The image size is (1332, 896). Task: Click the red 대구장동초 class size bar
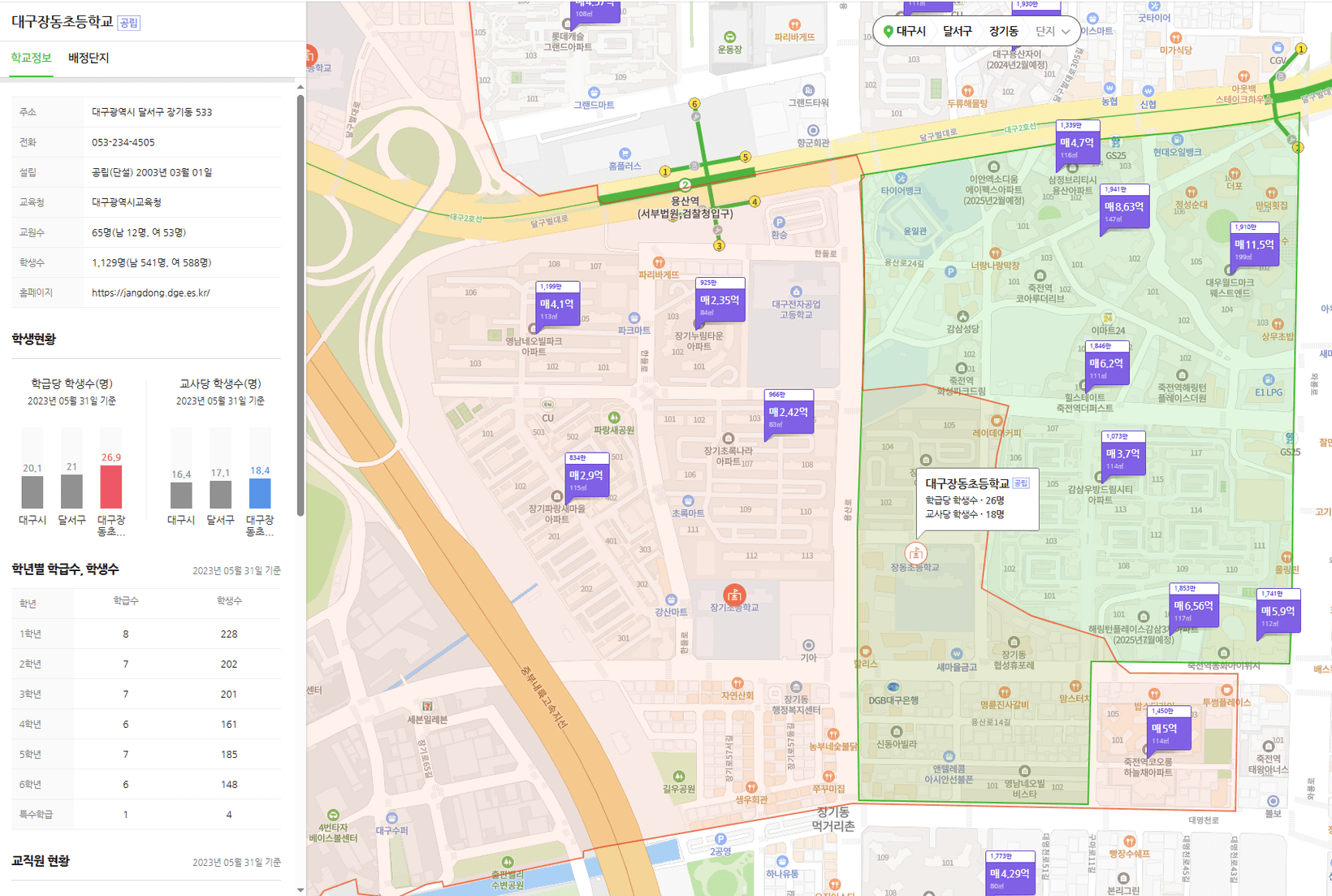click(110, 487)
